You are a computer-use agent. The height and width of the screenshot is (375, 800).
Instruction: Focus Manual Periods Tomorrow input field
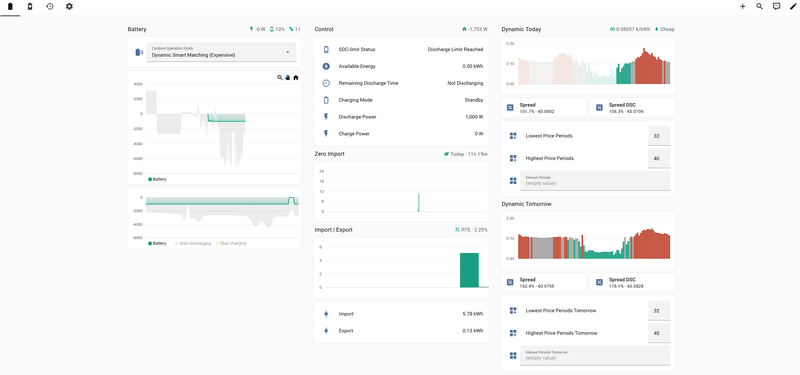click(x=595, y=356)
